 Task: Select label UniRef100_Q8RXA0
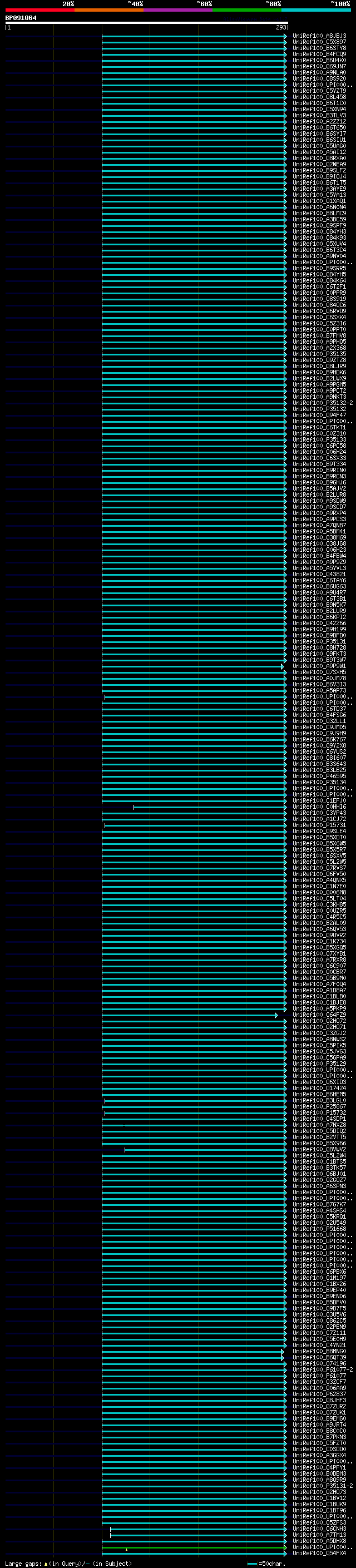coord(319,159)
